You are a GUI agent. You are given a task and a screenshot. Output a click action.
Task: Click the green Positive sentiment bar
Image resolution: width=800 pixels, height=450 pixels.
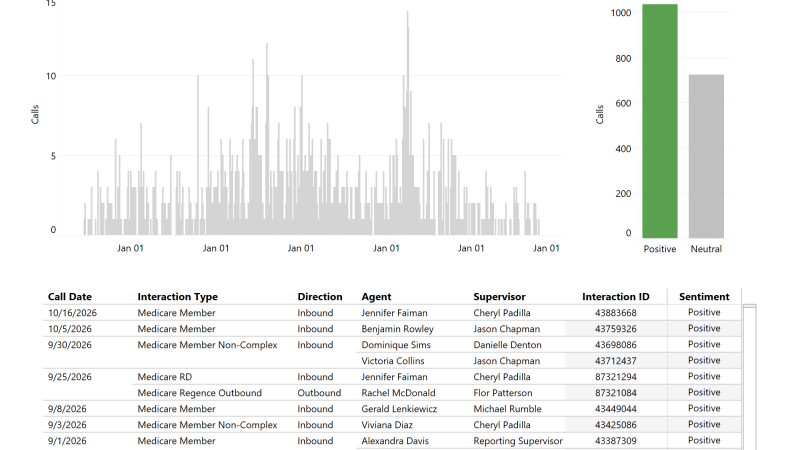(x=660, y=121)
